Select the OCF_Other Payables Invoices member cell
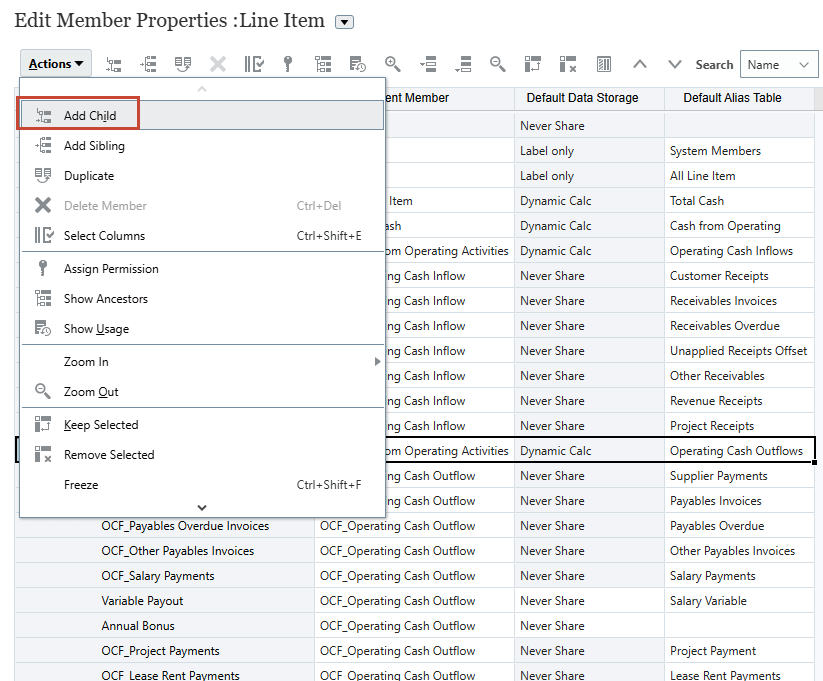This screenshot has height=681, width=823. tap(165, 551)
